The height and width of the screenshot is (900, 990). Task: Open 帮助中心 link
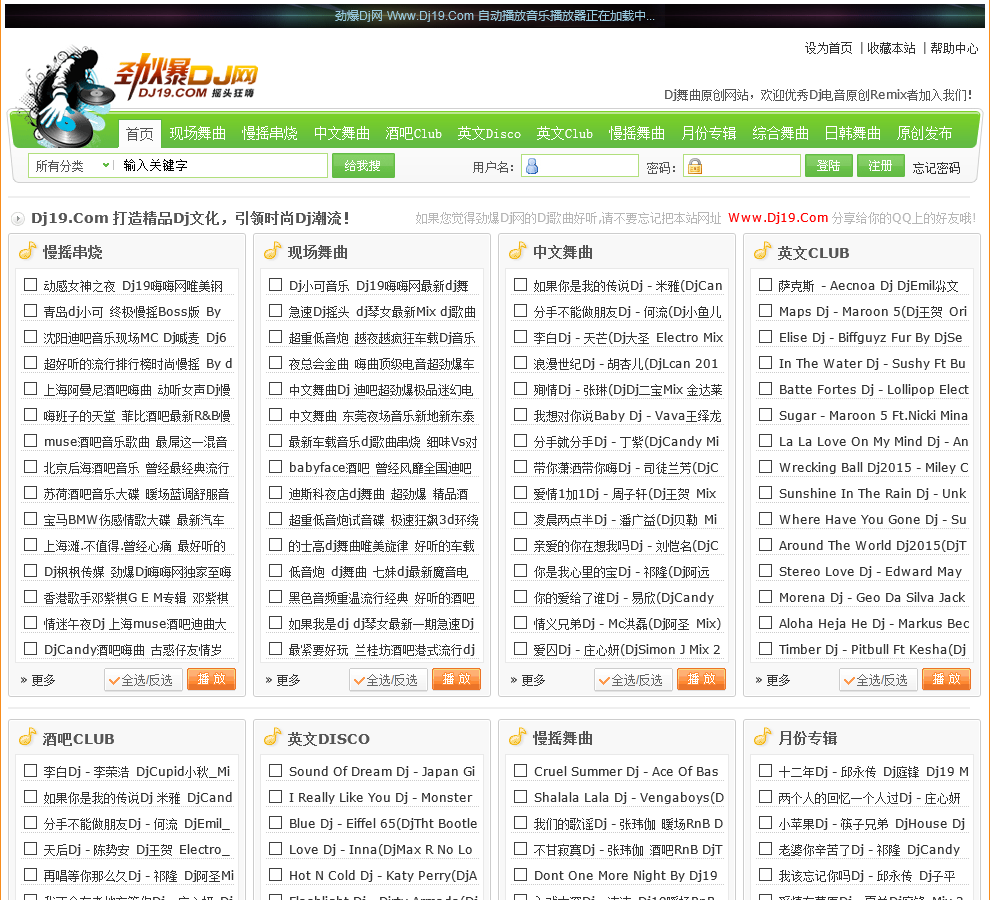[x=954, y=48]
